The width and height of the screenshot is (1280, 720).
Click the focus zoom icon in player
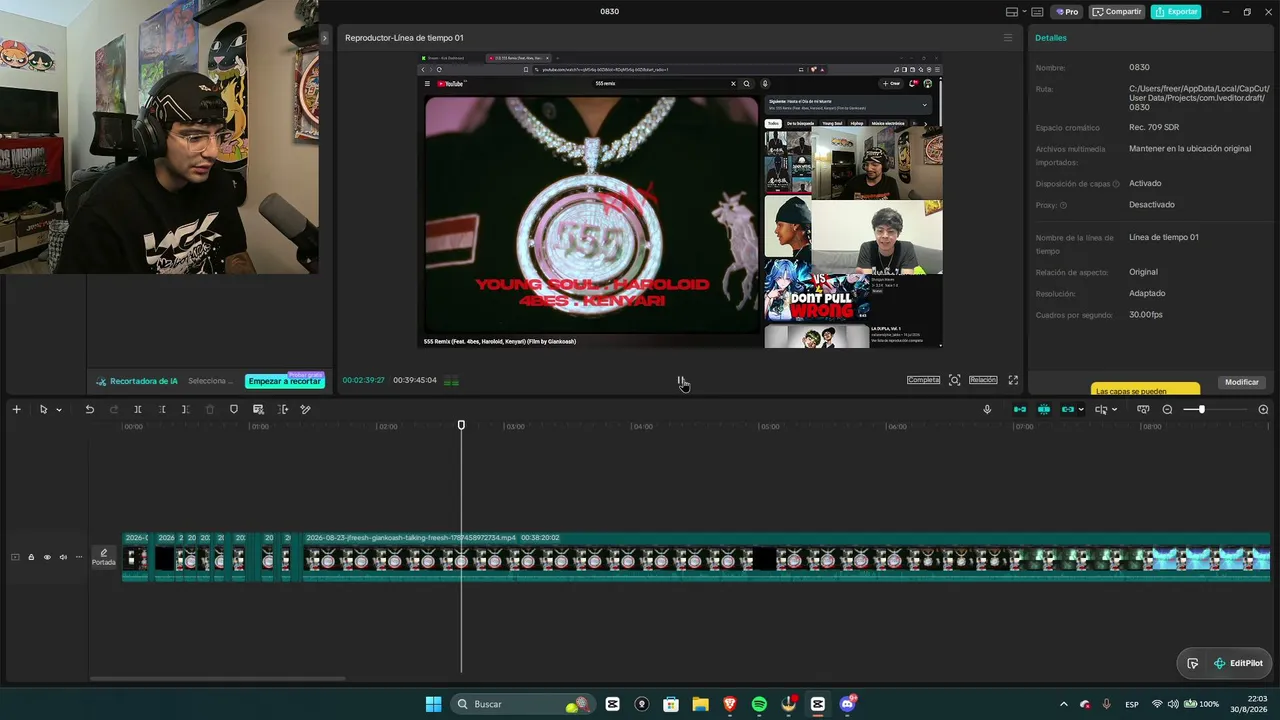point(955,380)
